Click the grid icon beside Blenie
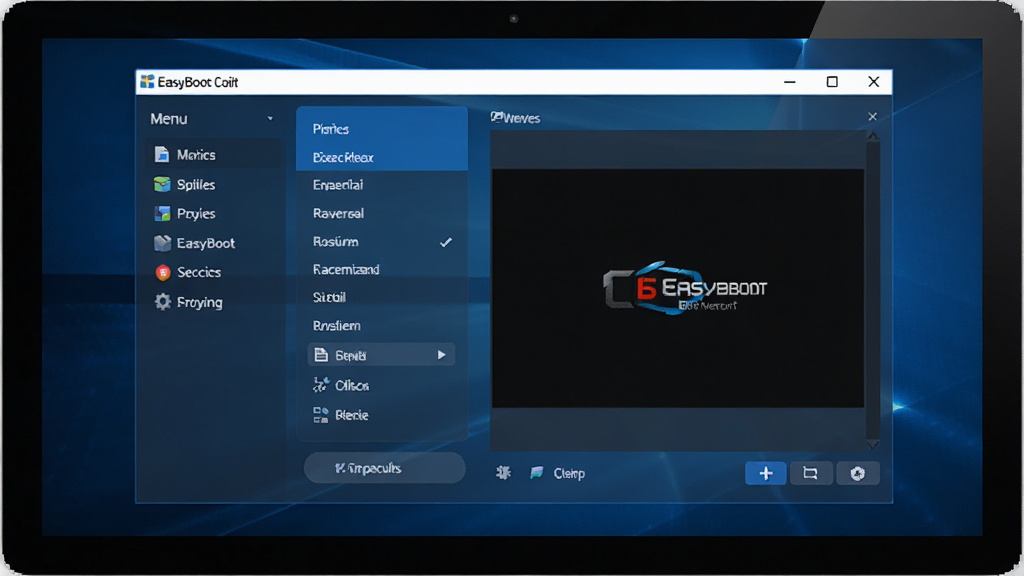 (x=321, y=415)
